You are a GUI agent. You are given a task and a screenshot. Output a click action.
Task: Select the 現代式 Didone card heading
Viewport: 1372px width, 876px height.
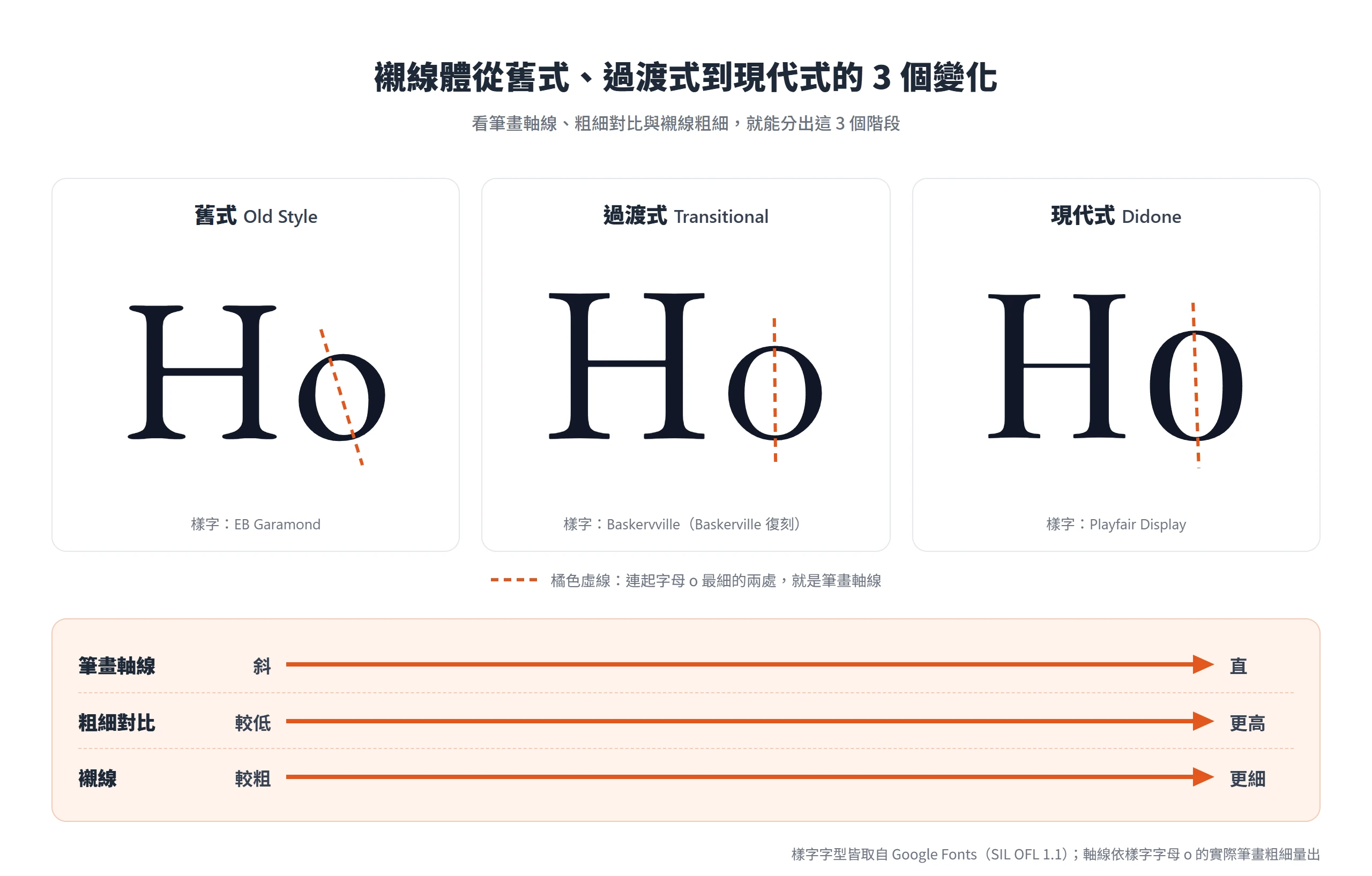tap(1116, 216)
